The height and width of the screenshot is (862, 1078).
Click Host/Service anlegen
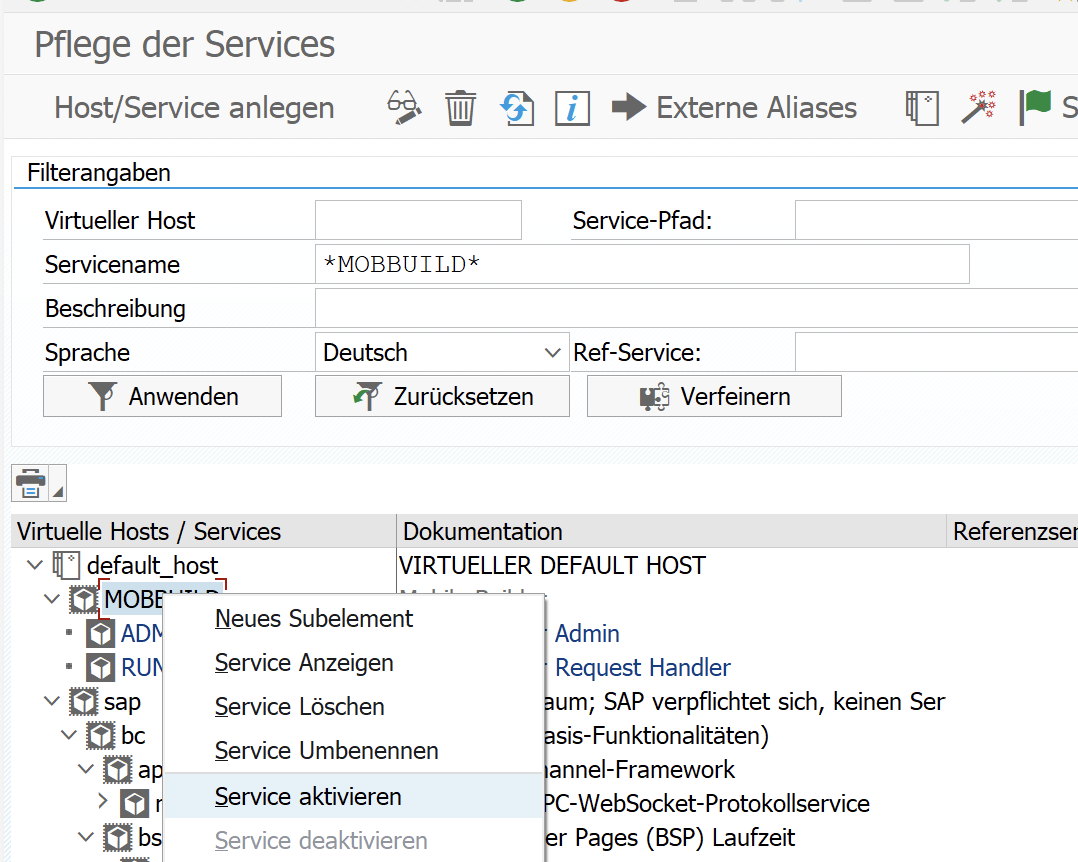pos(195,108)
